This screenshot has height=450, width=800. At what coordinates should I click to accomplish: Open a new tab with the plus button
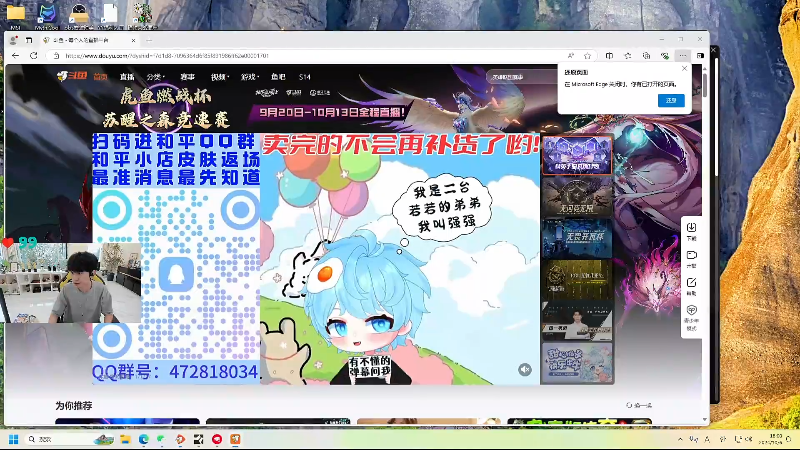(149, 40)
